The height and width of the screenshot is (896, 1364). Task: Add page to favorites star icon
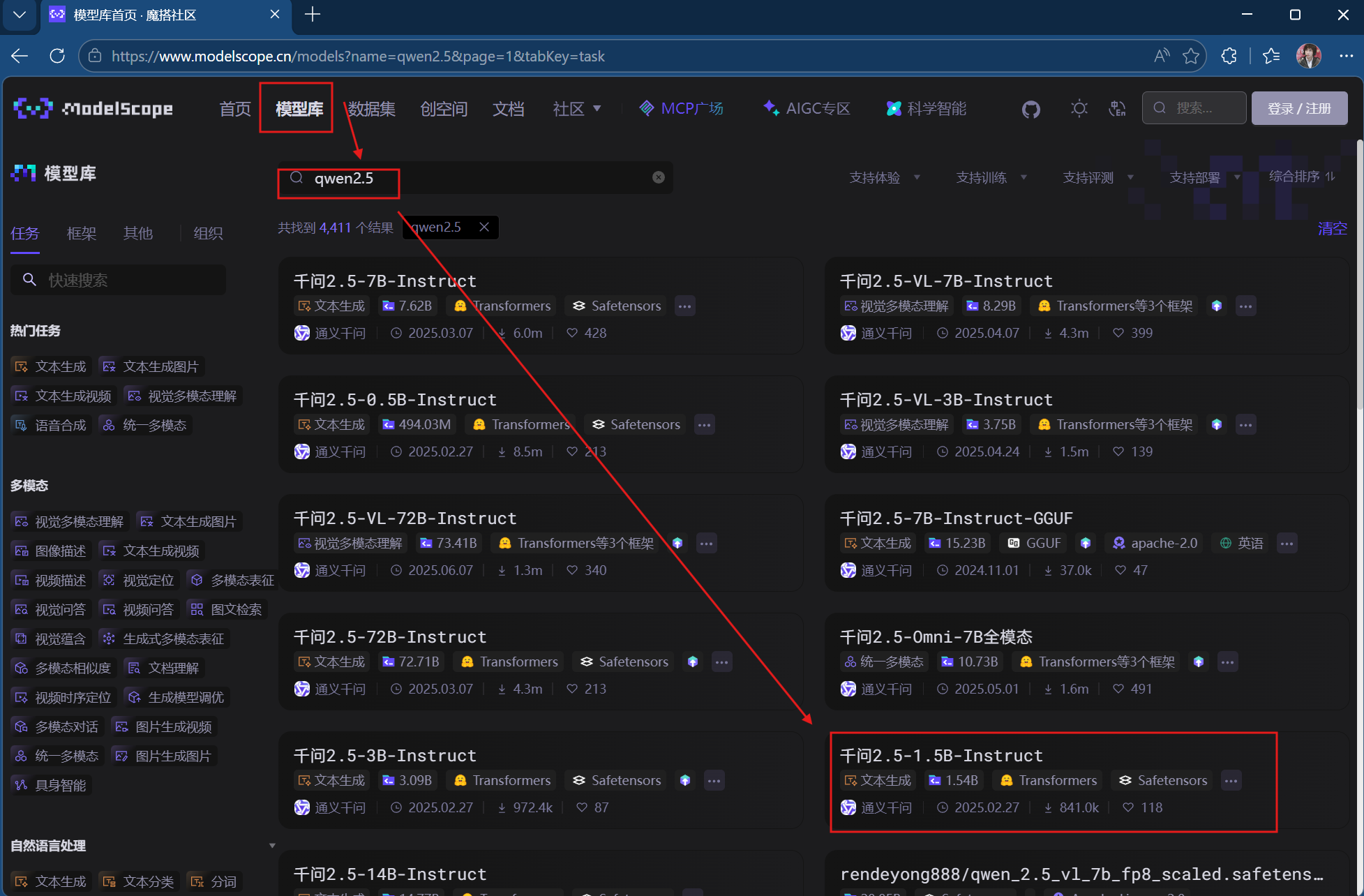point(1191,56)
